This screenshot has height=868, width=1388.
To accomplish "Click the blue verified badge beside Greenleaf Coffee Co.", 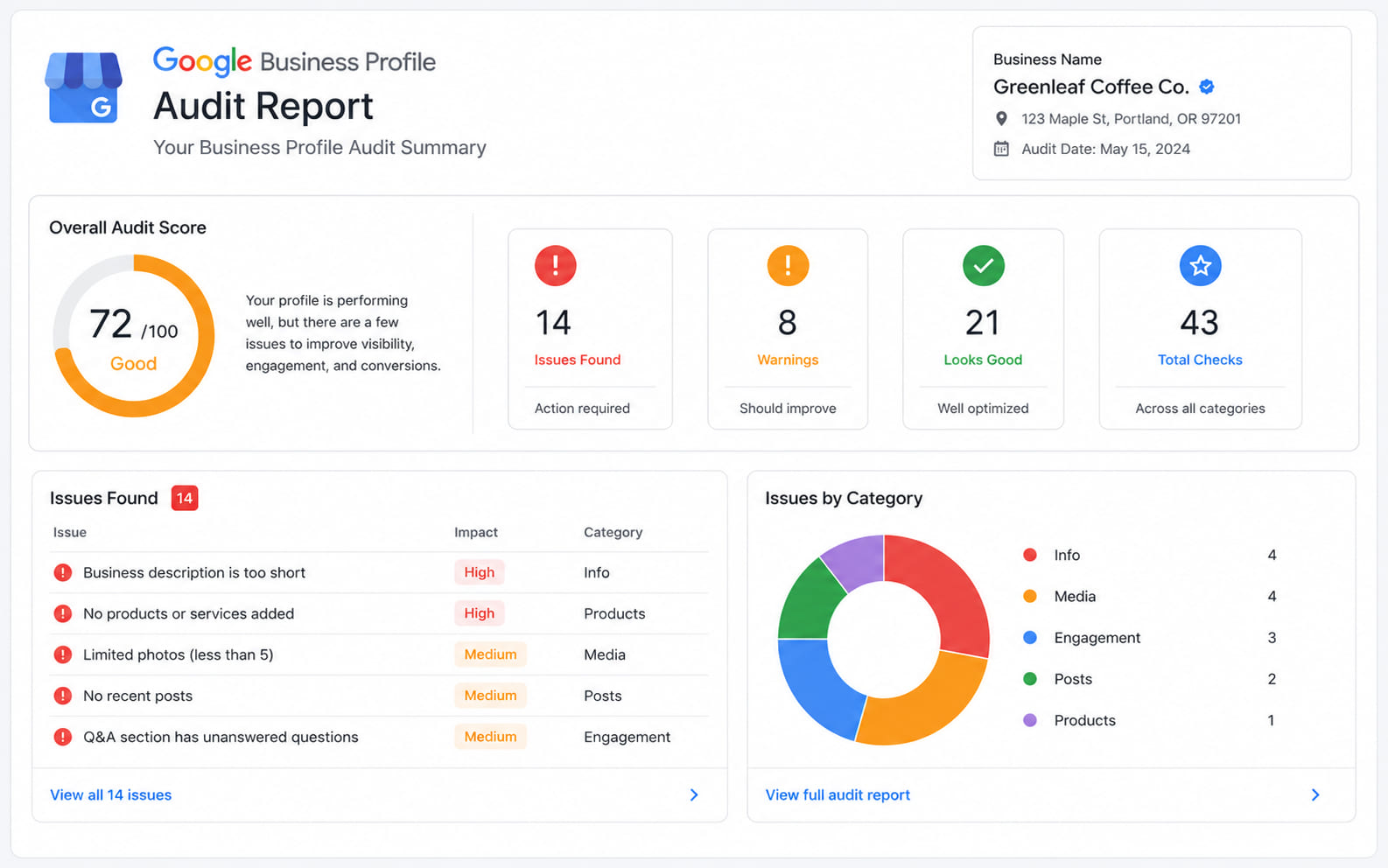I will click(x=1207, y=87).
